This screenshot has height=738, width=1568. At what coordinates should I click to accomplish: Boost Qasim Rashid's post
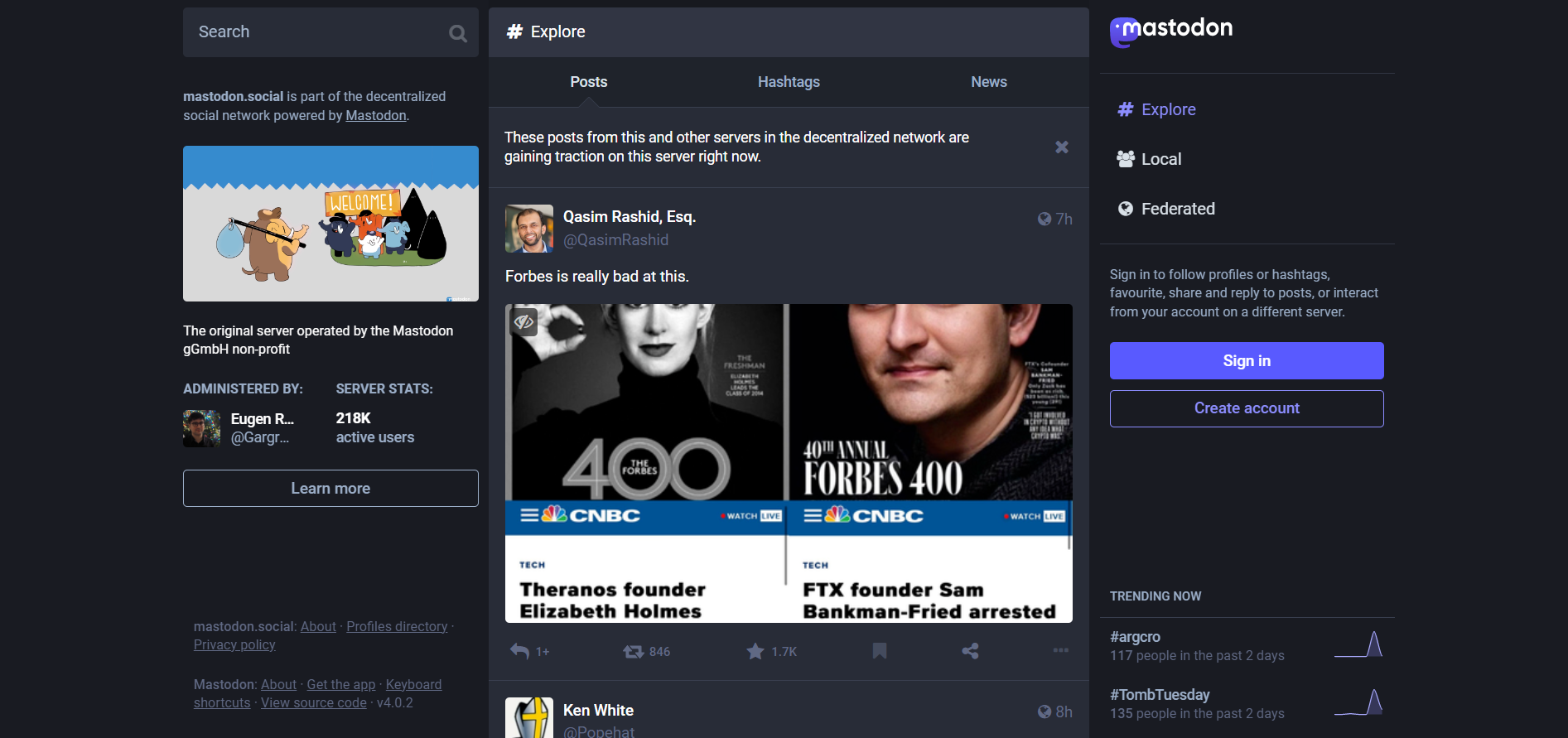[x=647, y=652]
